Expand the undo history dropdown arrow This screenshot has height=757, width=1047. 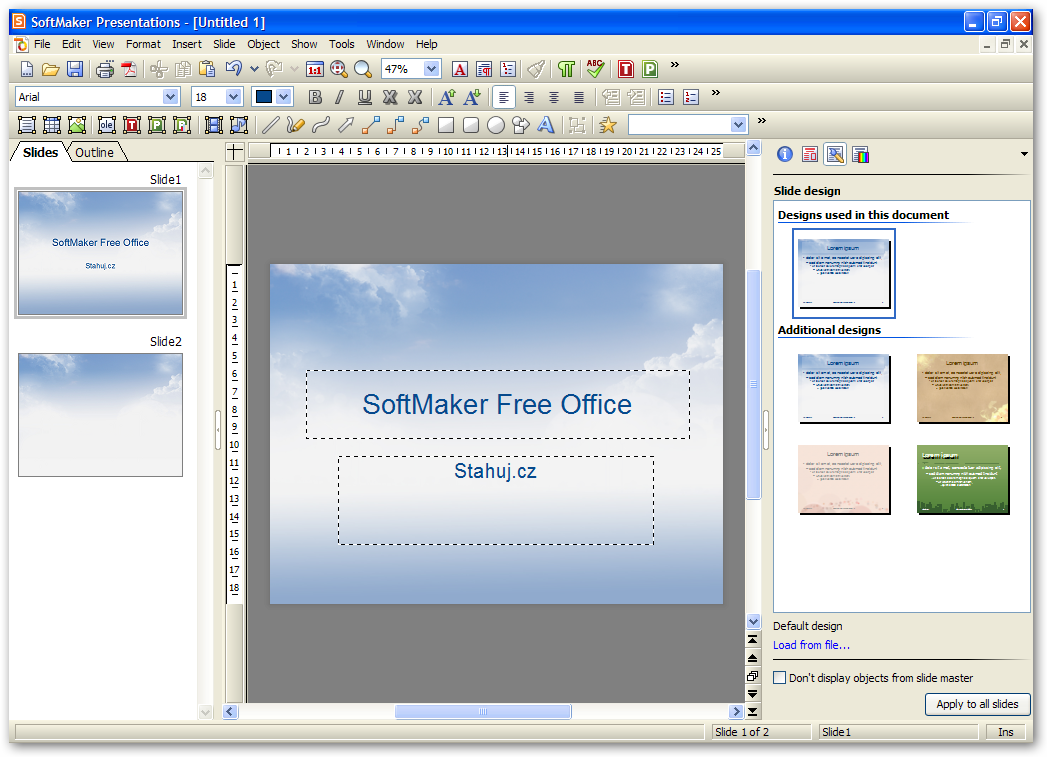coord(254,69)
